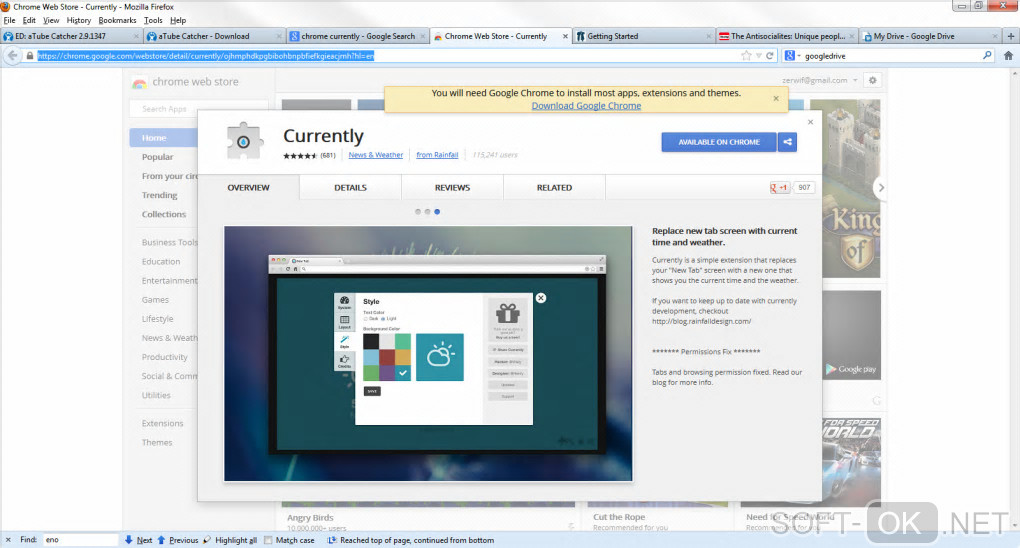Click the Currently screenshot preview image
This screenshot has height=548, width=1020.
pyautogui.click(x=428, y=353)
